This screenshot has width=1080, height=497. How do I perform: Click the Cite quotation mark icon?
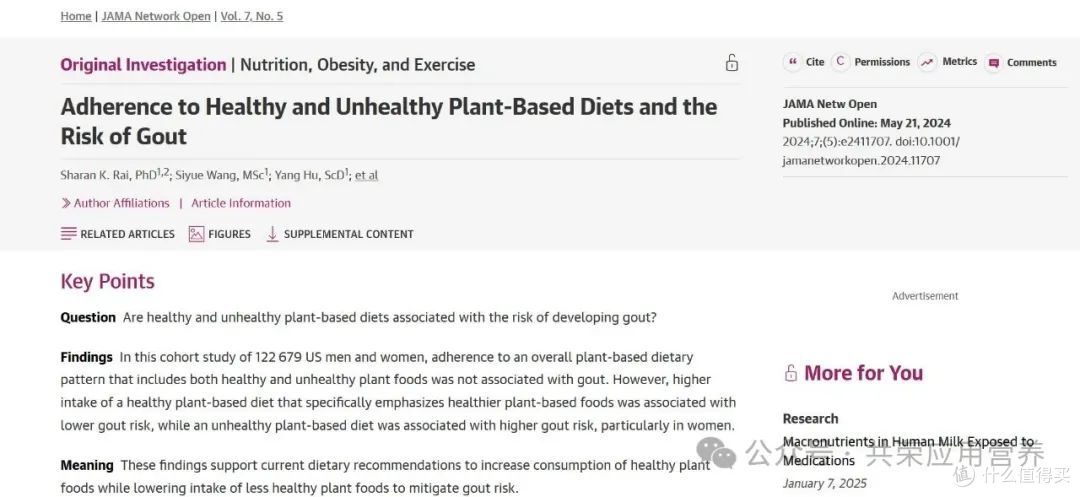793,62
